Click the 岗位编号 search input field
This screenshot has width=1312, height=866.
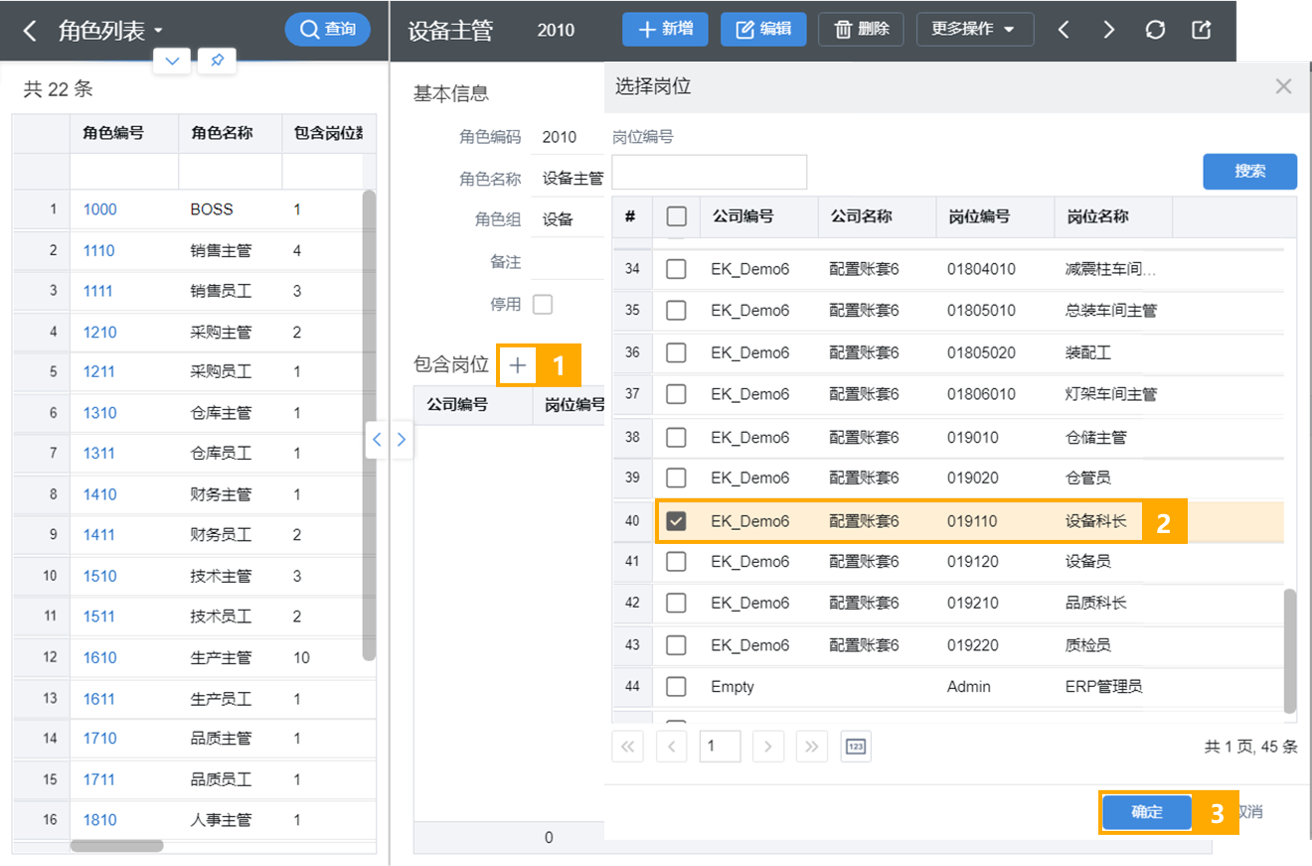coord(709,172)
